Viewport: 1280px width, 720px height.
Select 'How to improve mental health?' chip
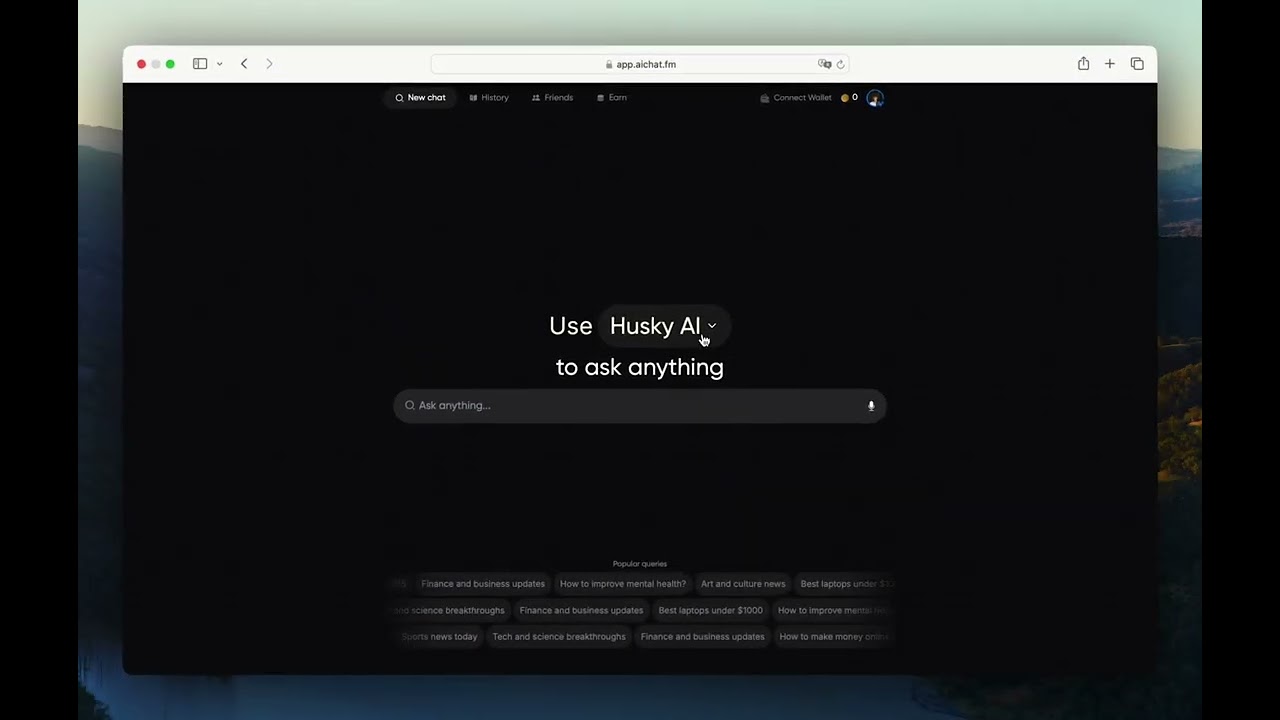(623, 584)
